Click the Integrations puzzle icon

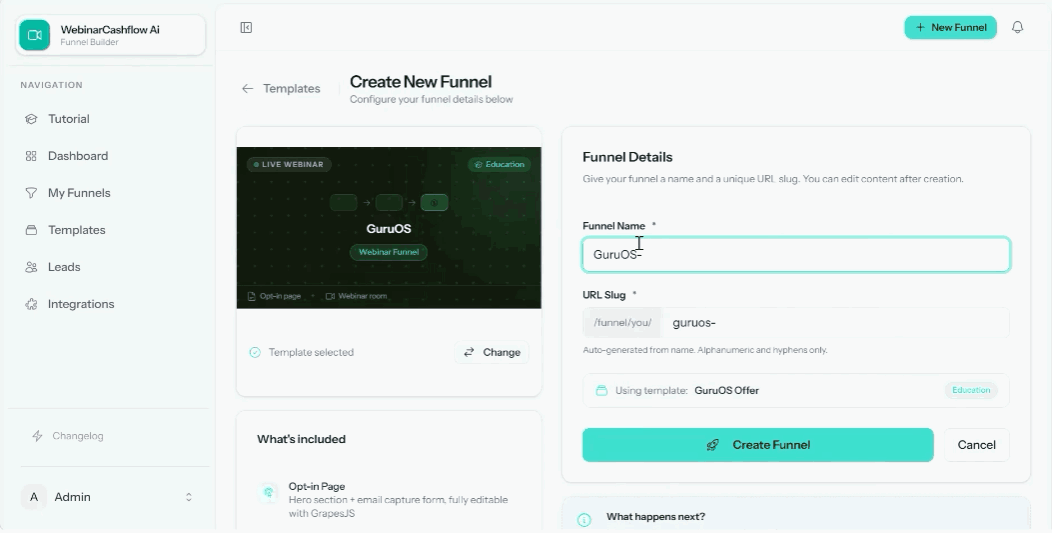point(31,304)
